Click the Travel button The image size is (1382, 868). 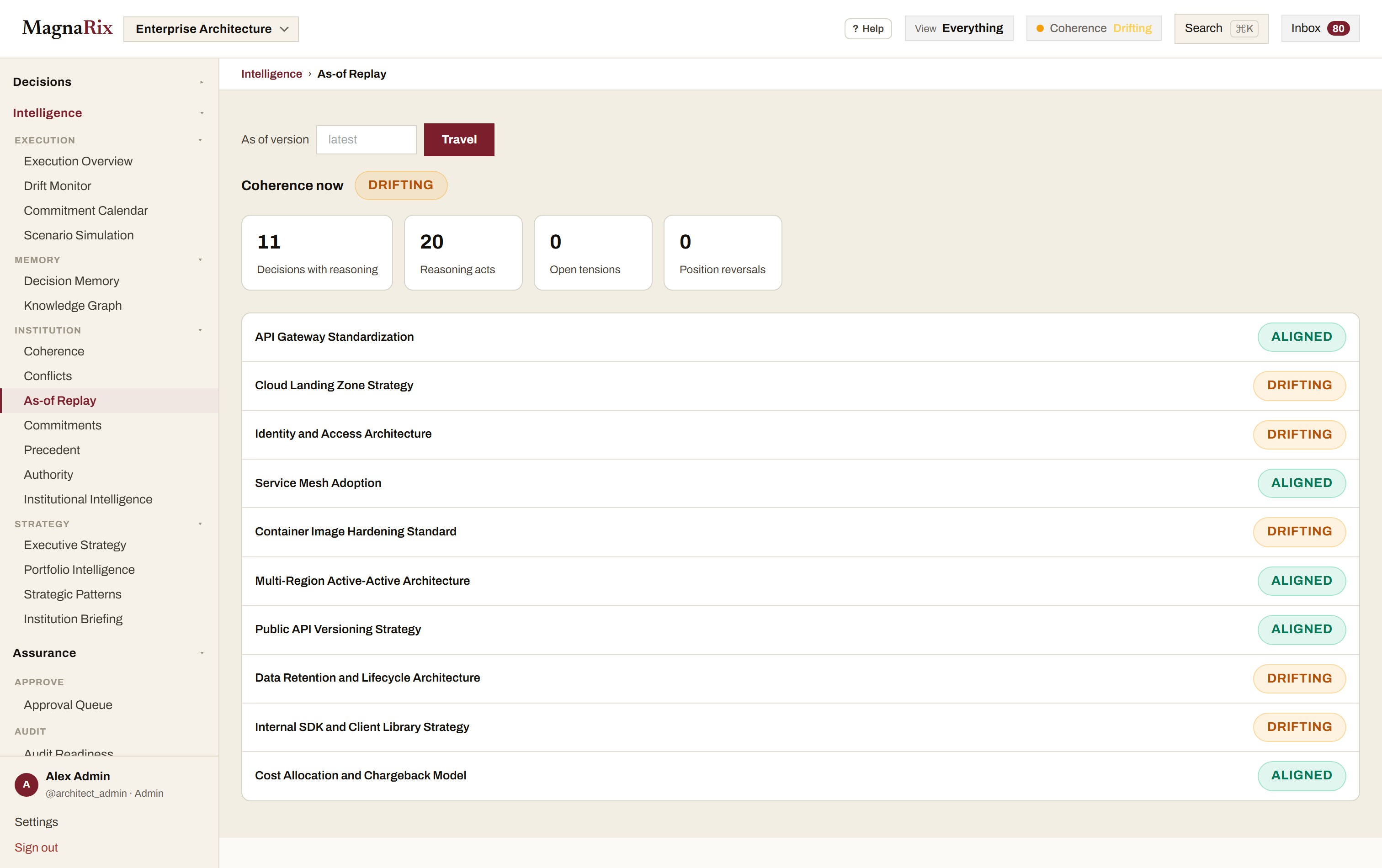click(458, 139)
